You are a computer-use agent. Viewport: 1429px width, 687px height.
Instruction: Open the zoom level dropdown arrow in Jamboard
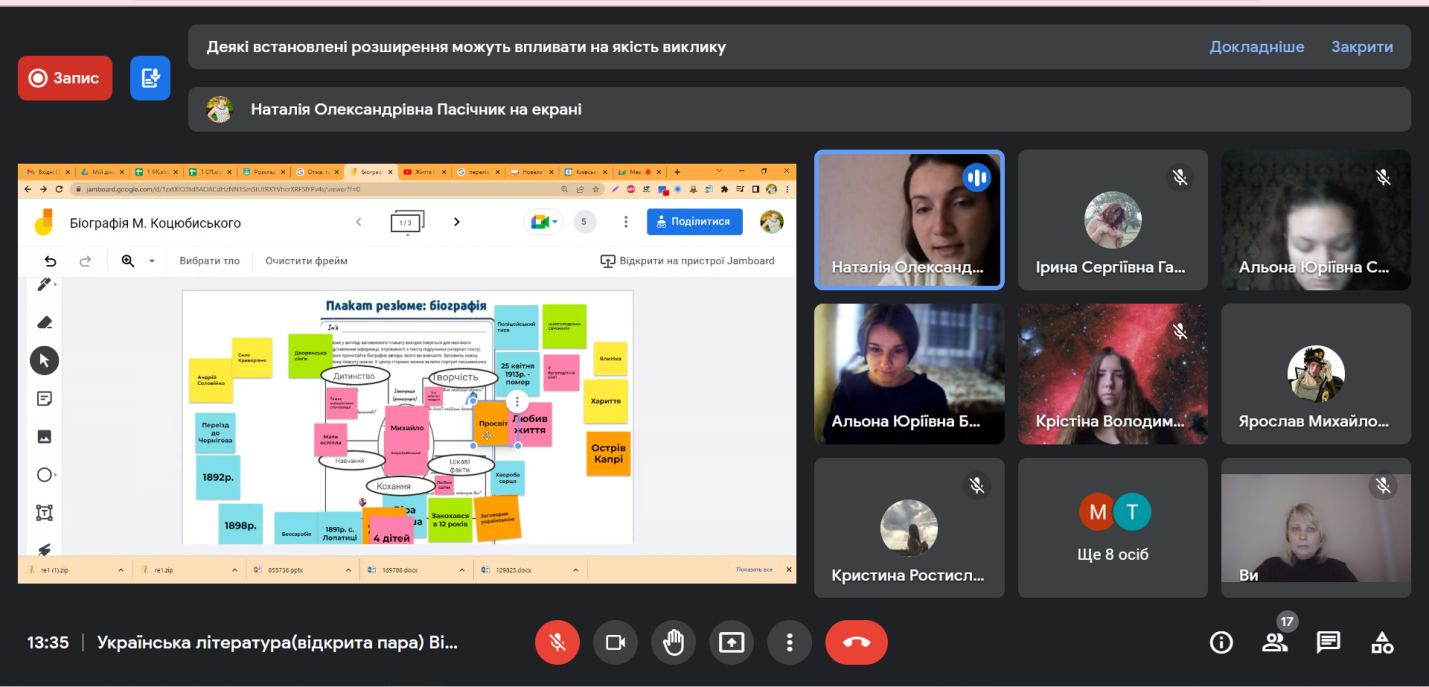pos(152,261)
